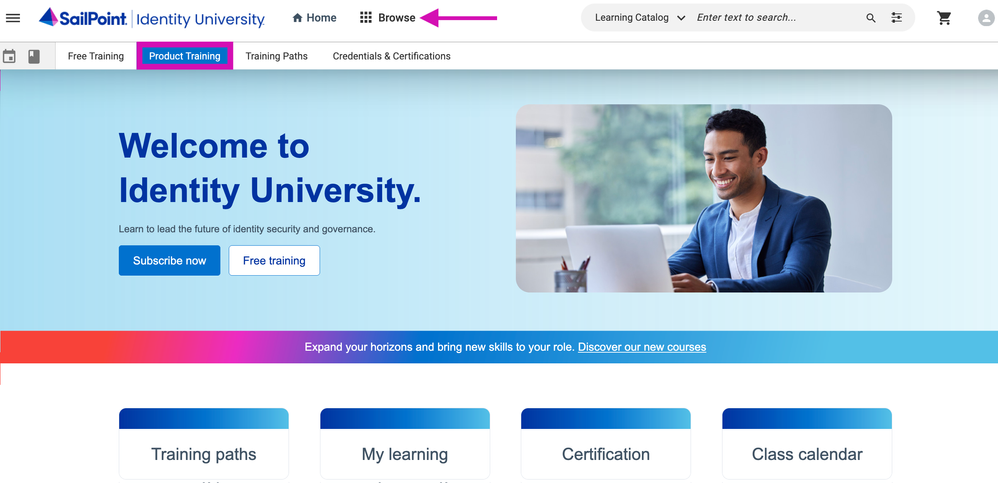
Task: Expand the Learning Catalog dropdown
Action: click(640, 18)
